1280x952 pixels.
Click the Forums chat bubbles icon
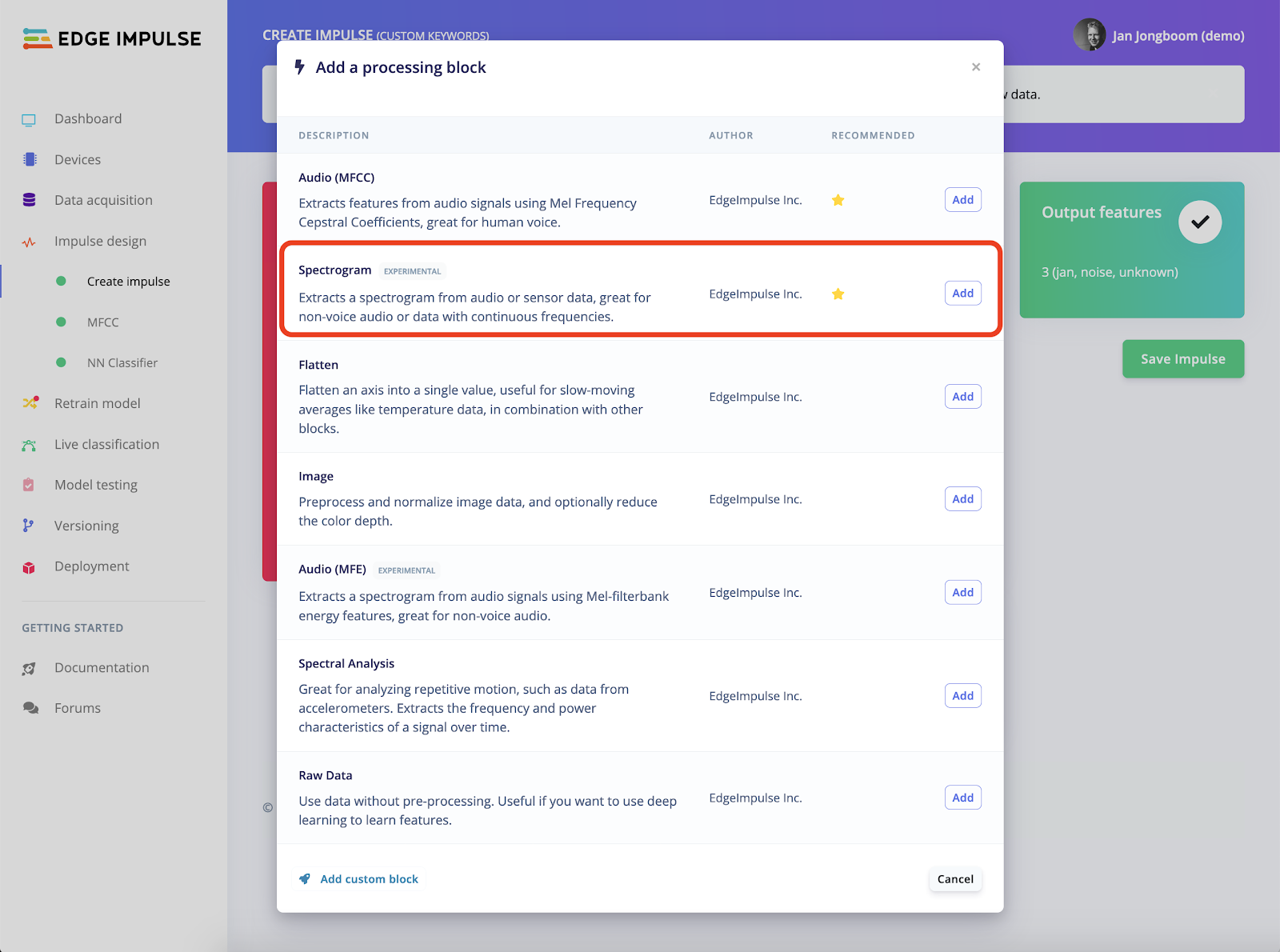pos(30,708)
